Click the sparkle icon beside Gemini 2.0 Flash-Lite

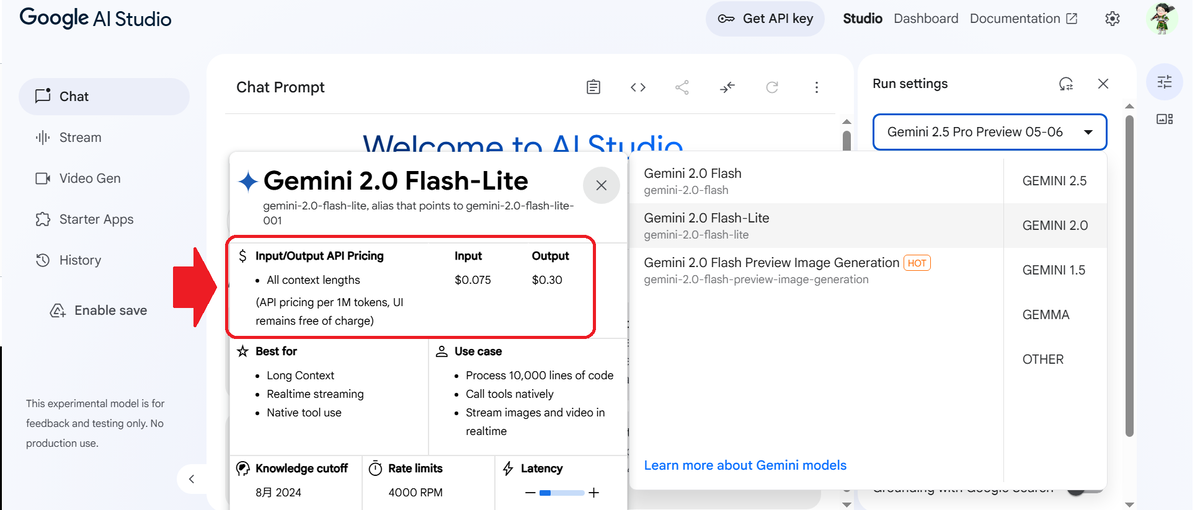click(x=248, y=181)
